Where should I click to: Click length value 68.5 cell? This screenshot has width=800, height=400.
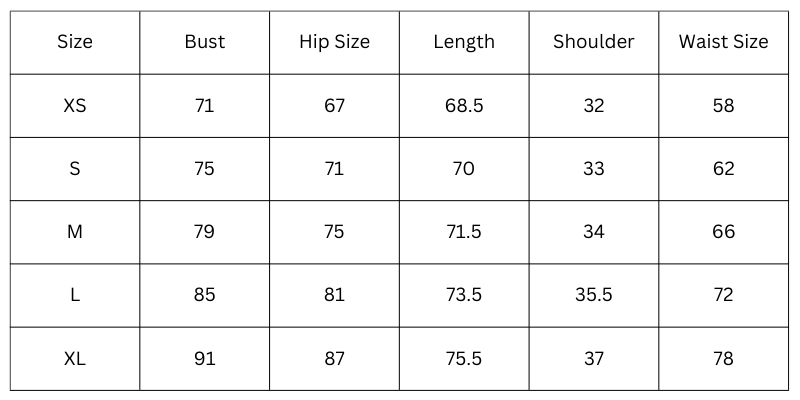(x=464, y=106)
